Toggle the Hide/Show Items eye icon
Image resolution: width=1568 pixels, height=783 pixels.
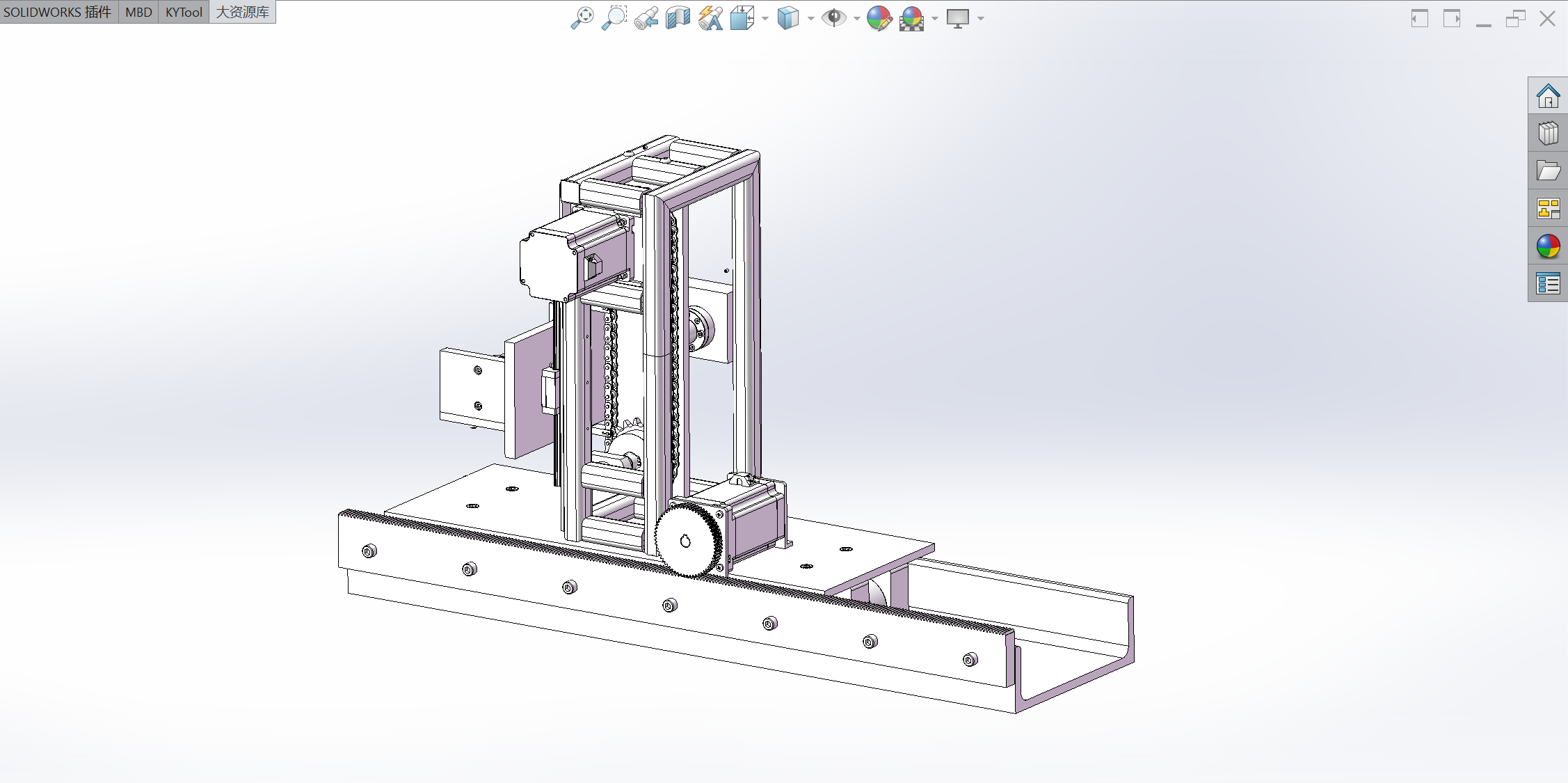tap(833, 18)
